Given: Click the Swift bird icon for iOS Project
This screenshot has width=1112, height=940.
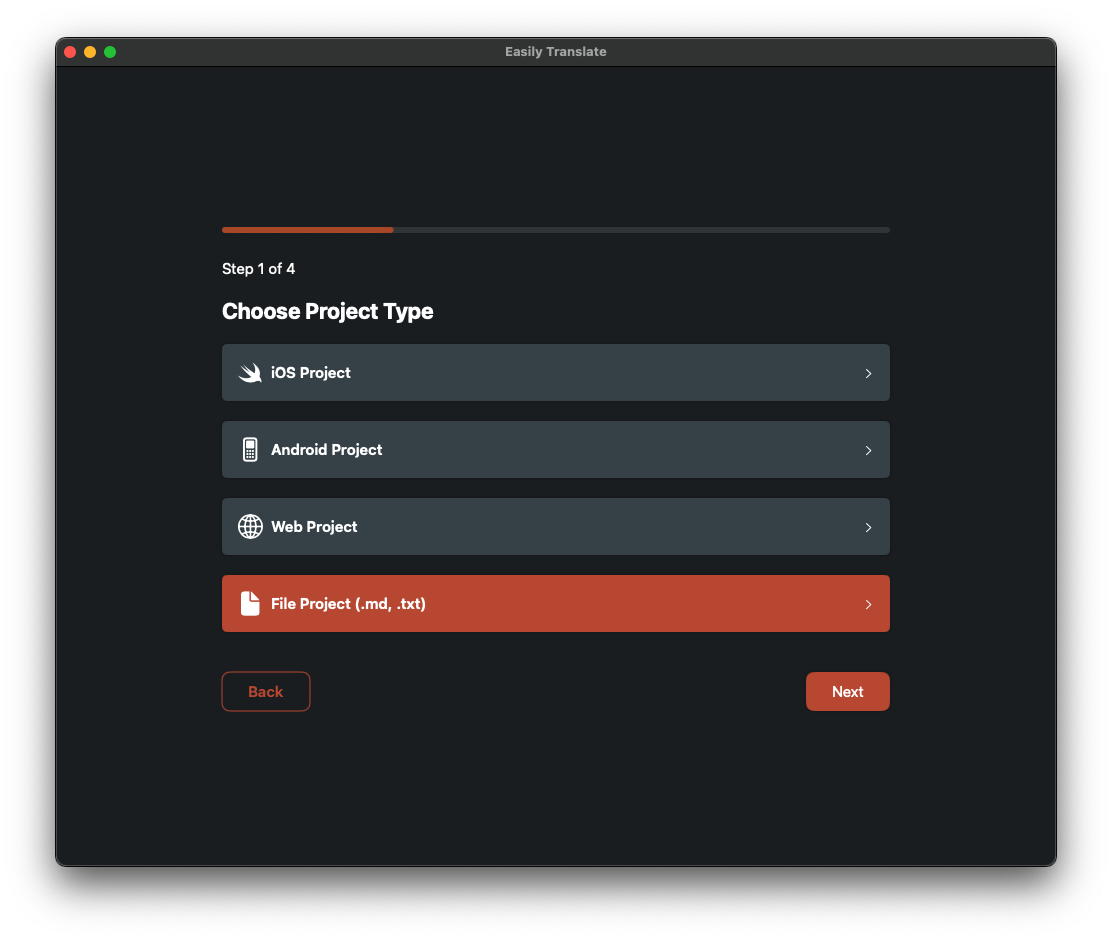Looking at the screenshot, I should [250, 372].
